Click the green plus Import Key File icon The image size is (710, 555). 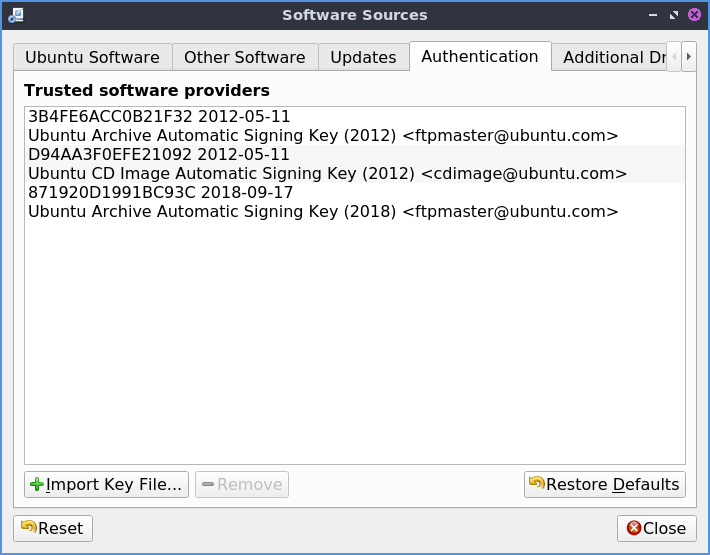[x=38, y=485]
